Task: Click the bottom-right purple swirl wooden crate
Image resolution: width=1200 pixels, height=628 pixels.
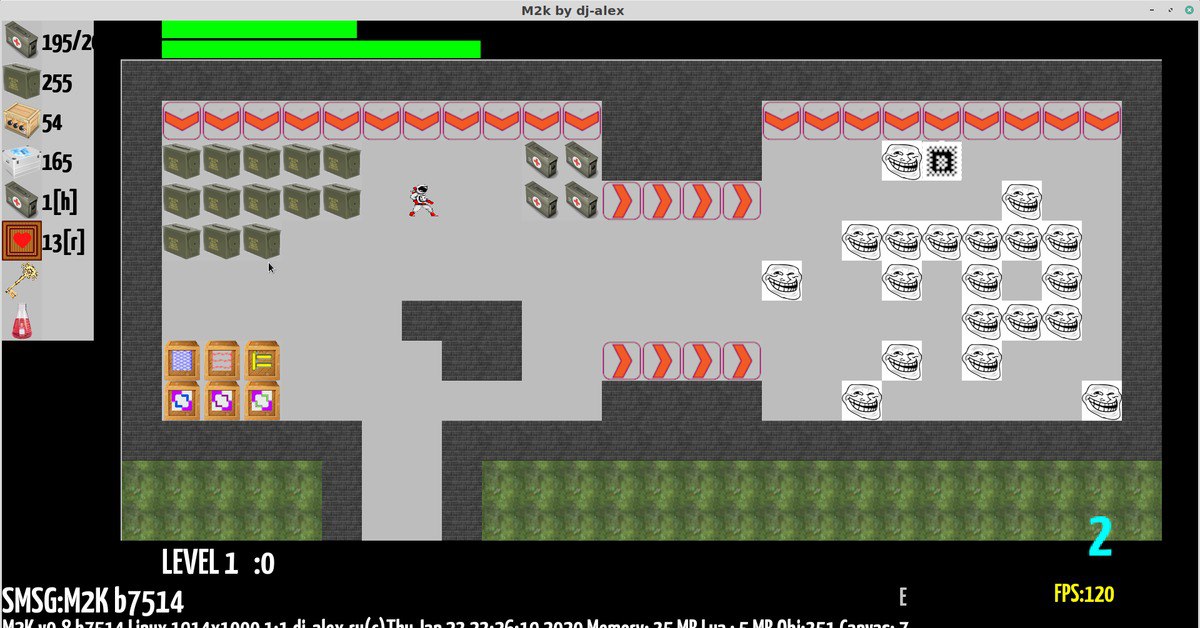Action: [x=262, y=401]
